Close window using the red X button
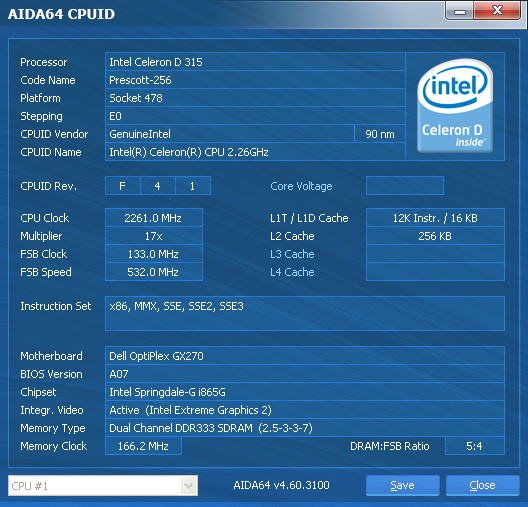Image resolution: width=528 pixels, height=507 pixels. [497, 11]
